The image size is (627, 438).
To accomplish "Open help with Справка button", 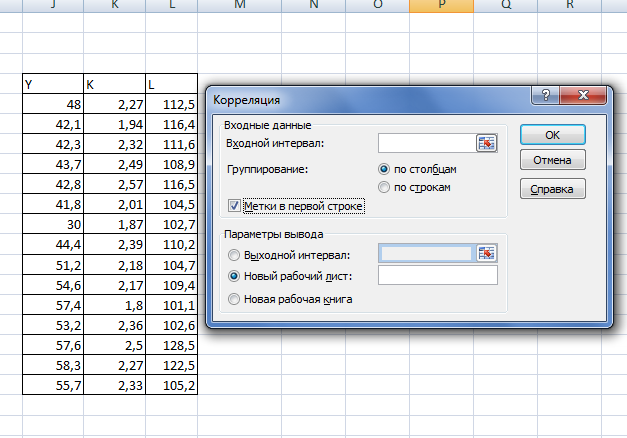I will click(552, 188).
